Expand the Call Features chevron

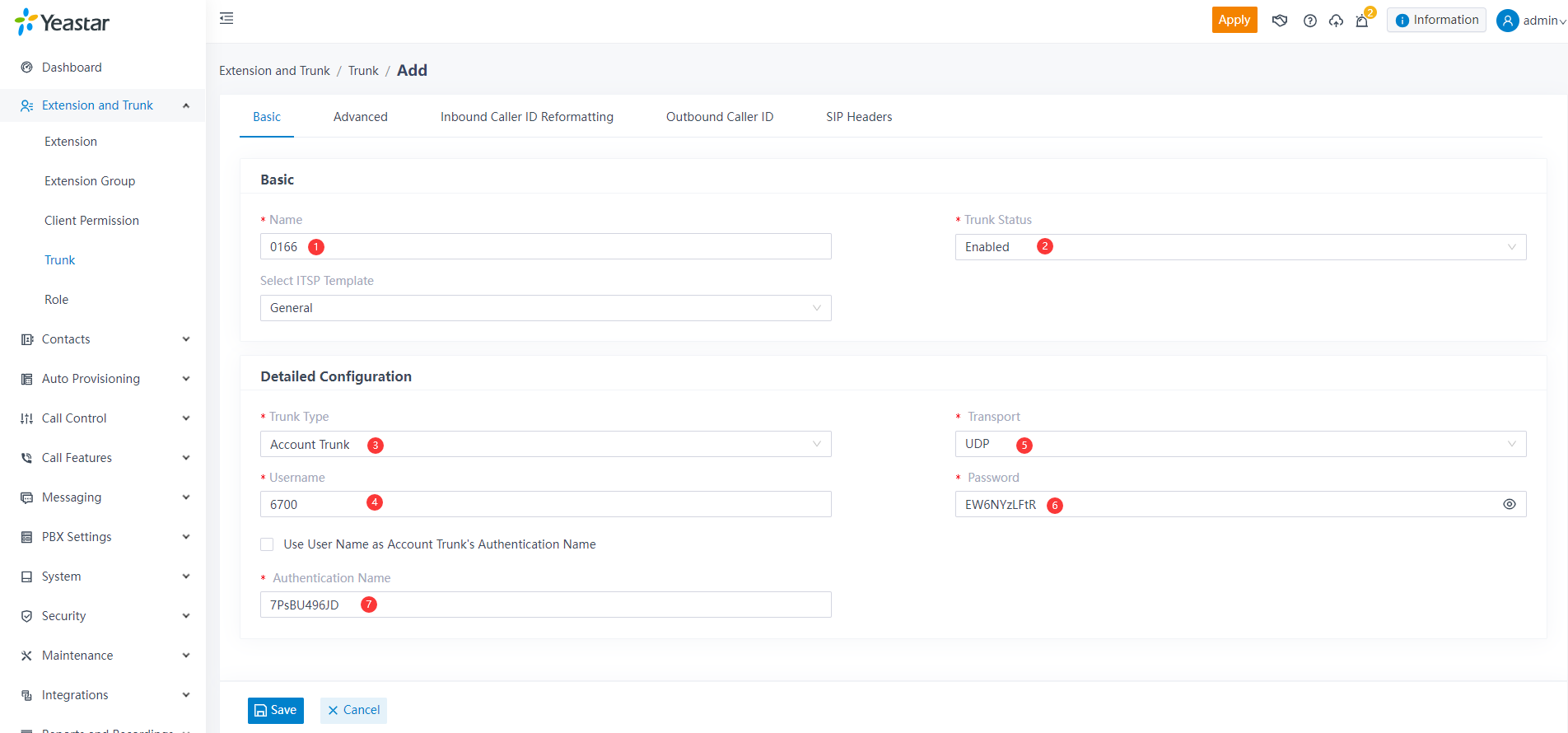[x=186, y=458]
